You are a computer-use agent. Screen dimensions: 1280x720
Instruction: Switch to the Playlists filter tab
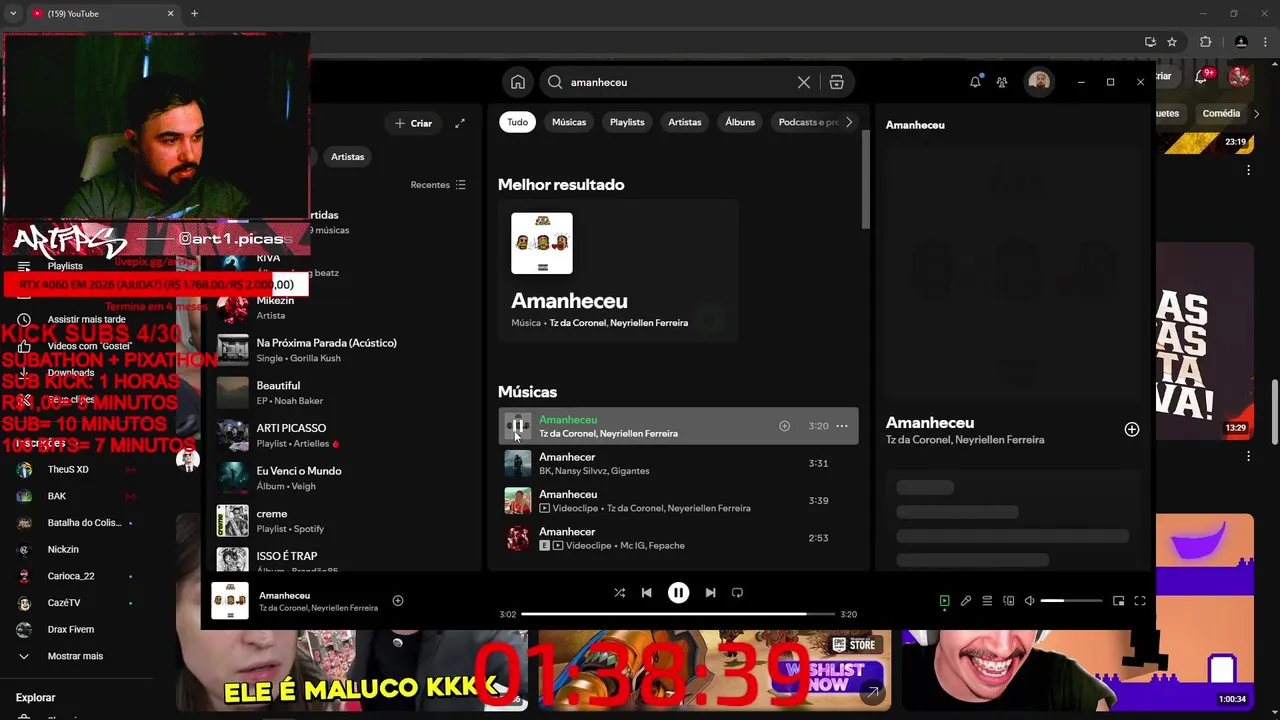627,122
